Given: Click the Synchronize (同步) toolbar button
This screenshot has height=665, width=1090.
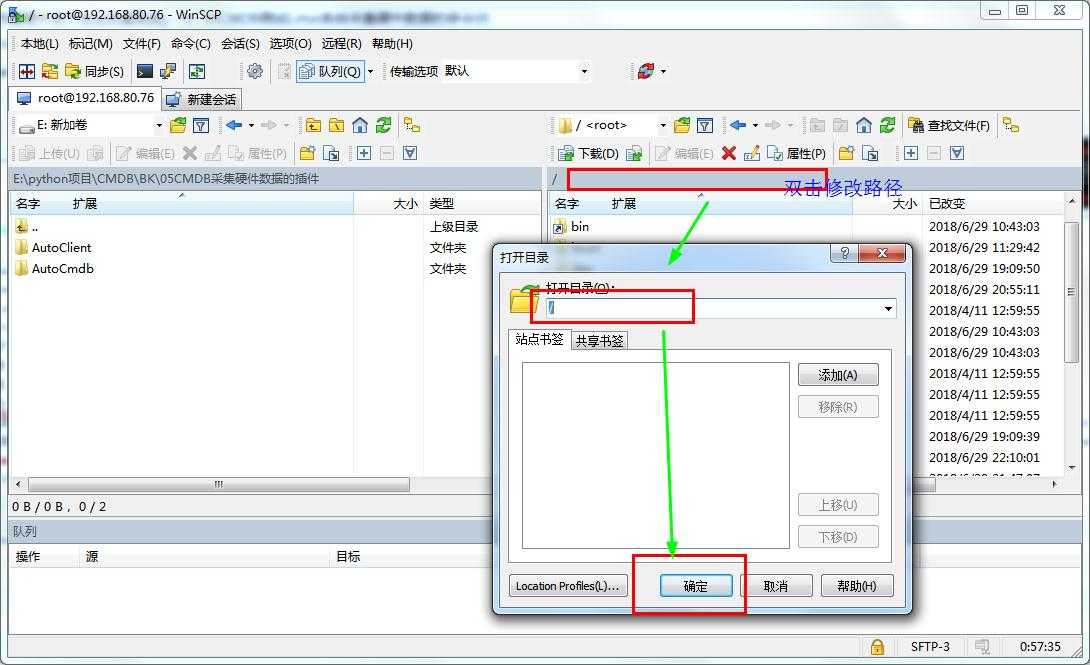Looking at the screenshot, I should click(x=94, y=71).
